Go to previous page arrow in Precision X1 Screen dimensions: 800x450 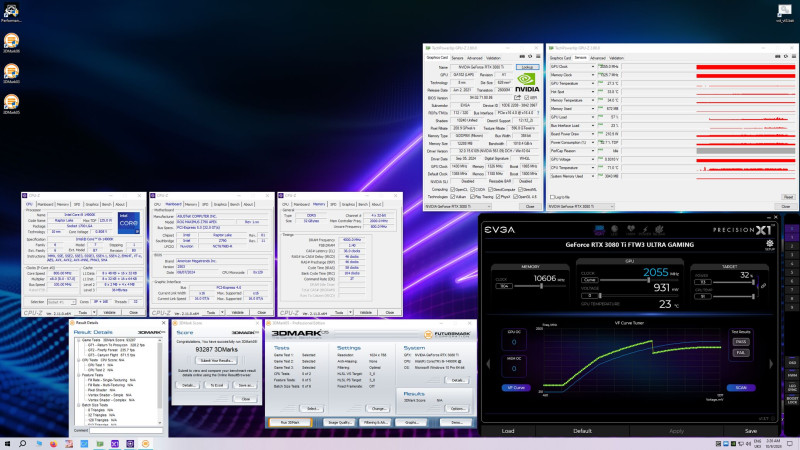coord(488,364)
